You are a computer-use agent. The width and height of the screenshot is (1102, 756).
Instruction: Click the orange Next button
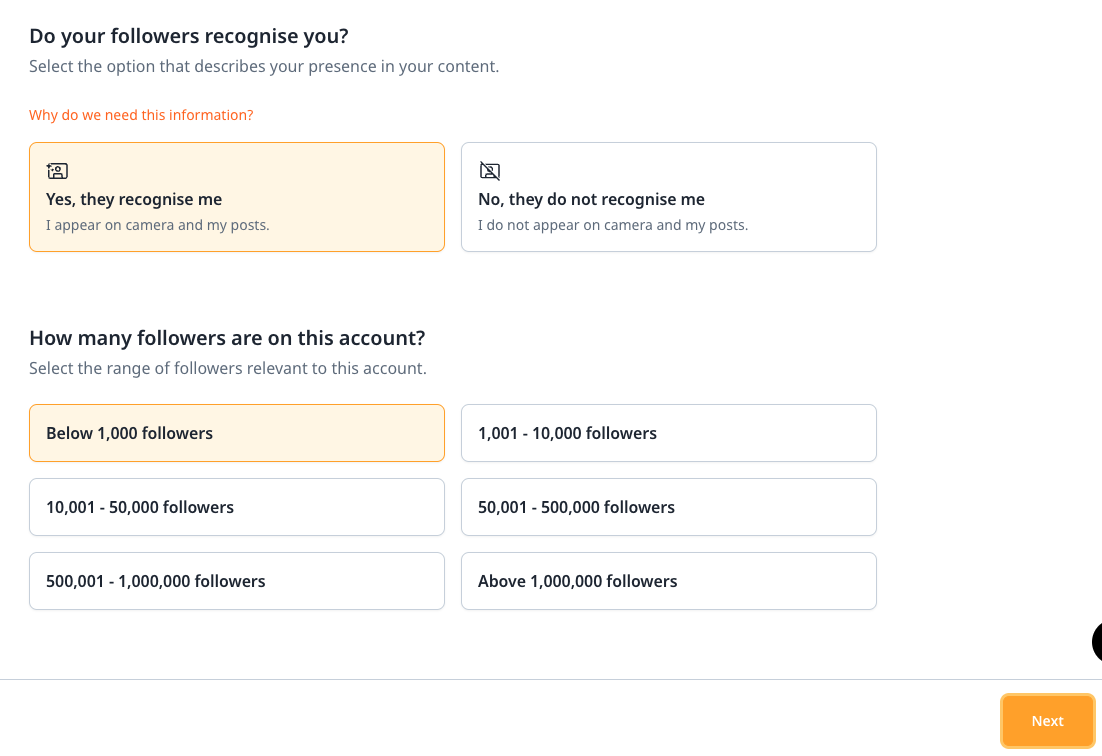pyautogui.click(x=1047, y=721)
